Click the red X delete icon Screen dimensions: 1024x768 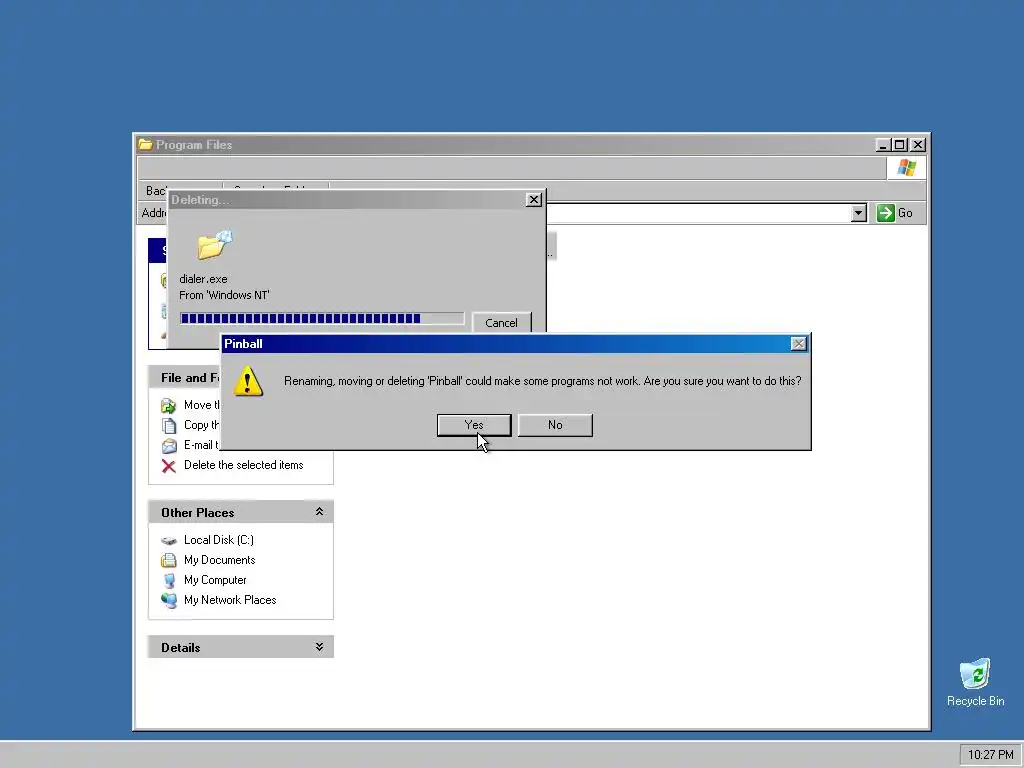click(x=168, y=466)
